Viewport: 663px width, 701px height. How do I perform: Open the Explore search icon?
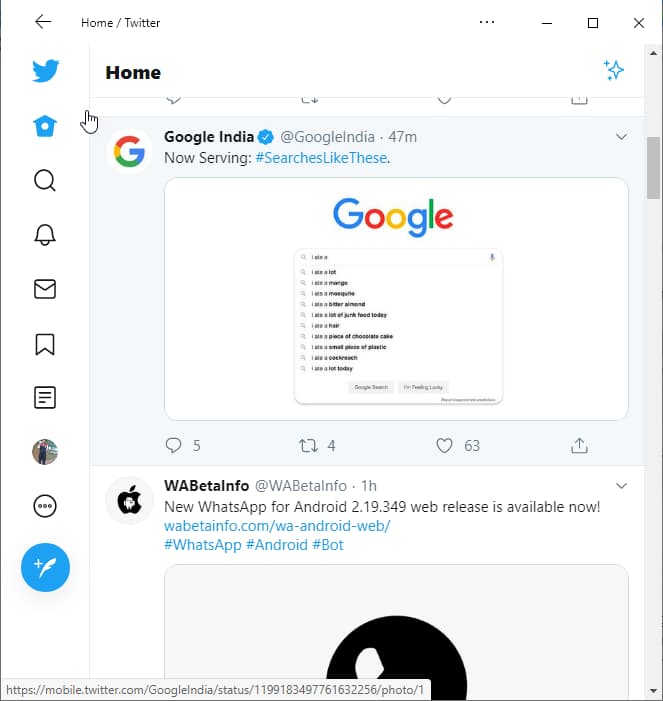tap(45, 181)
